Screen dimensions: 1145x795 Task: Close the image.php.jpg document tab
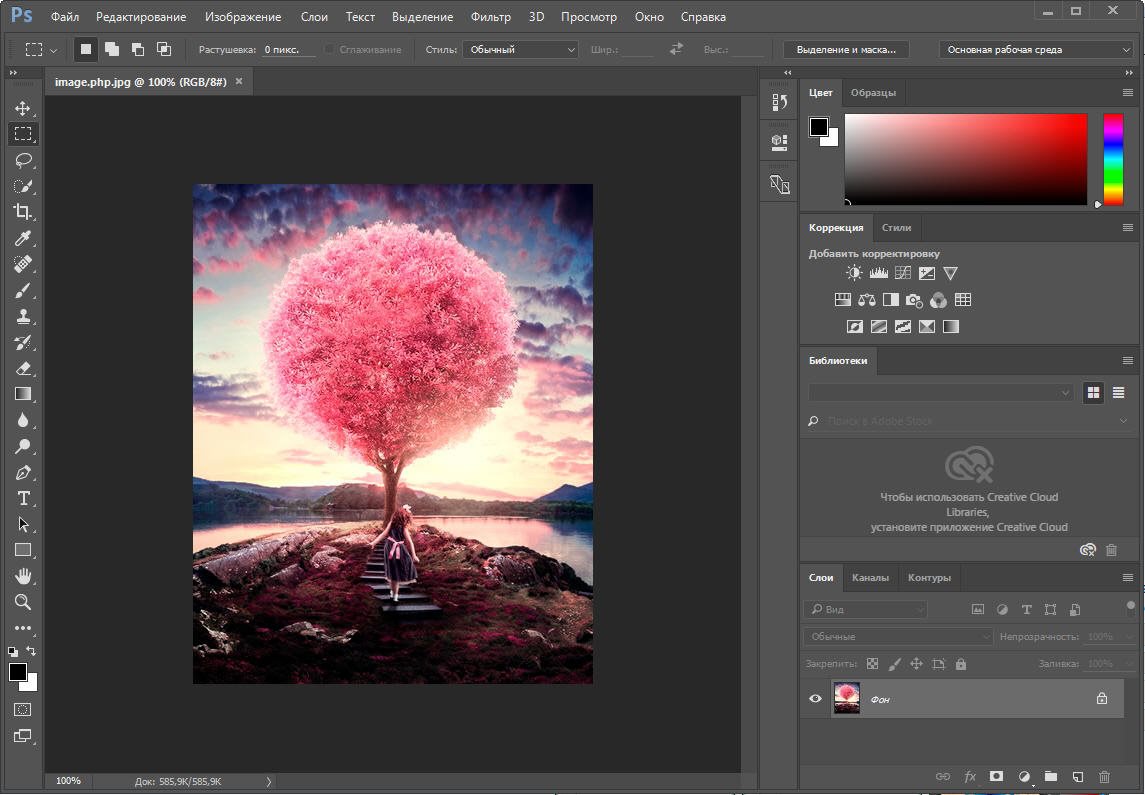click(239, 81)
